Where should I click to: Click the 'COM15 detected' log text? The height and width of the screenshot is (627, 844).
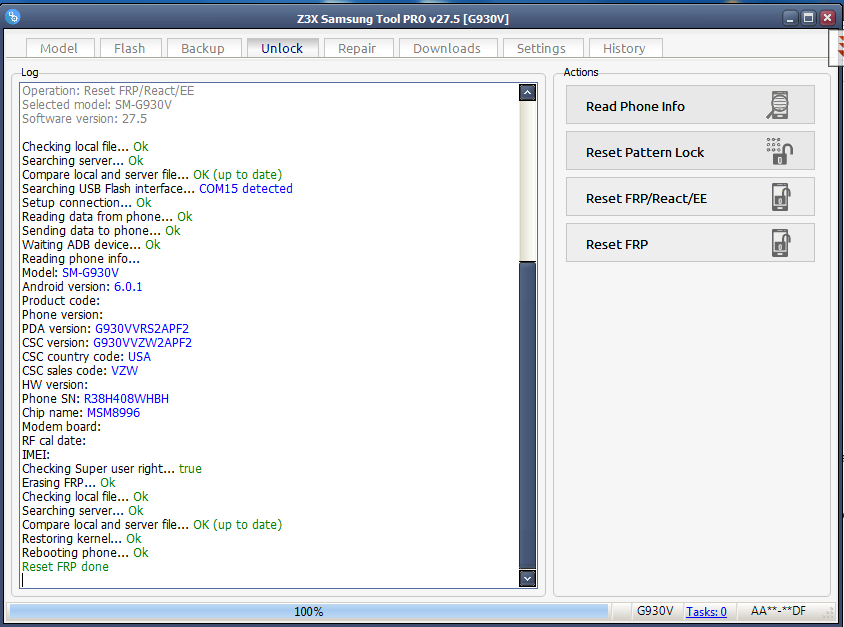click(x=246, y=189)
